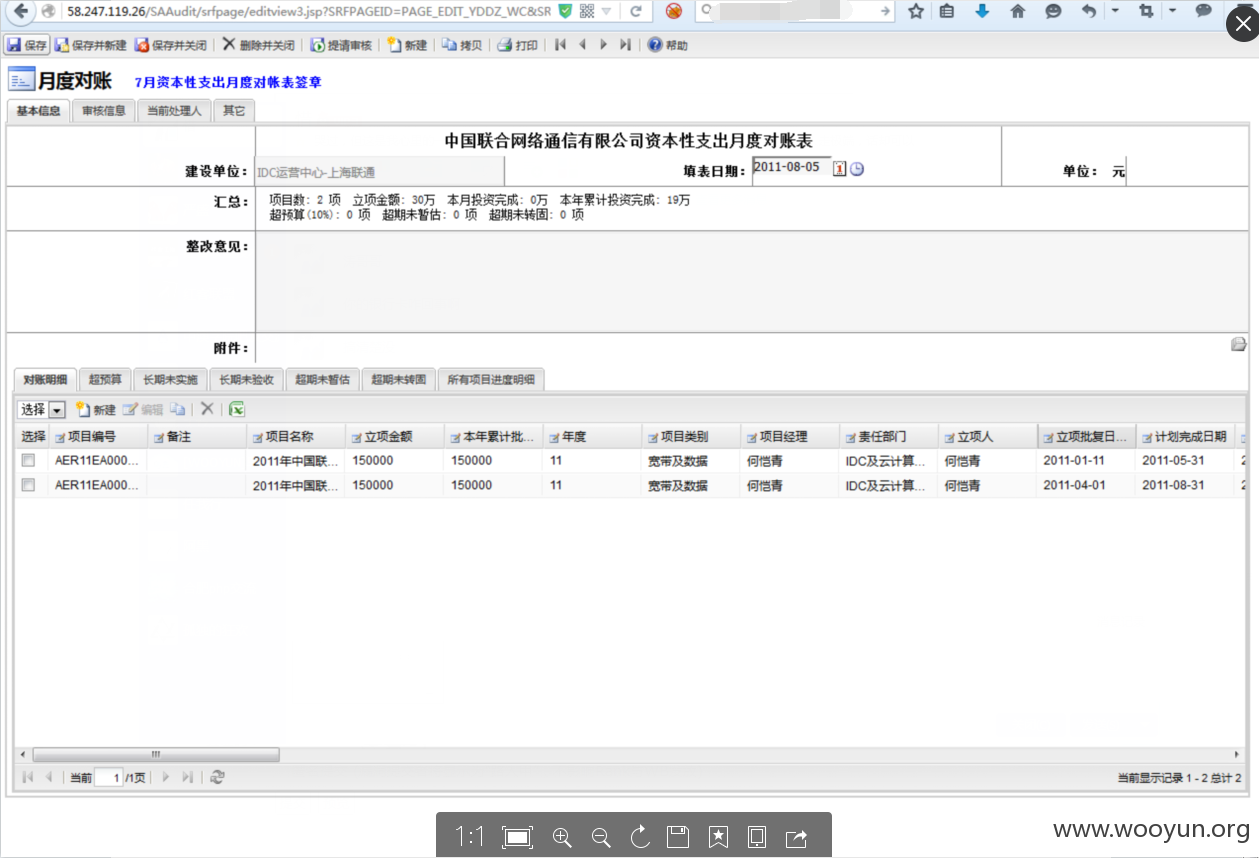
Task: Sort by the 计划完成日期 column header
Action: tap(1186, 437)
